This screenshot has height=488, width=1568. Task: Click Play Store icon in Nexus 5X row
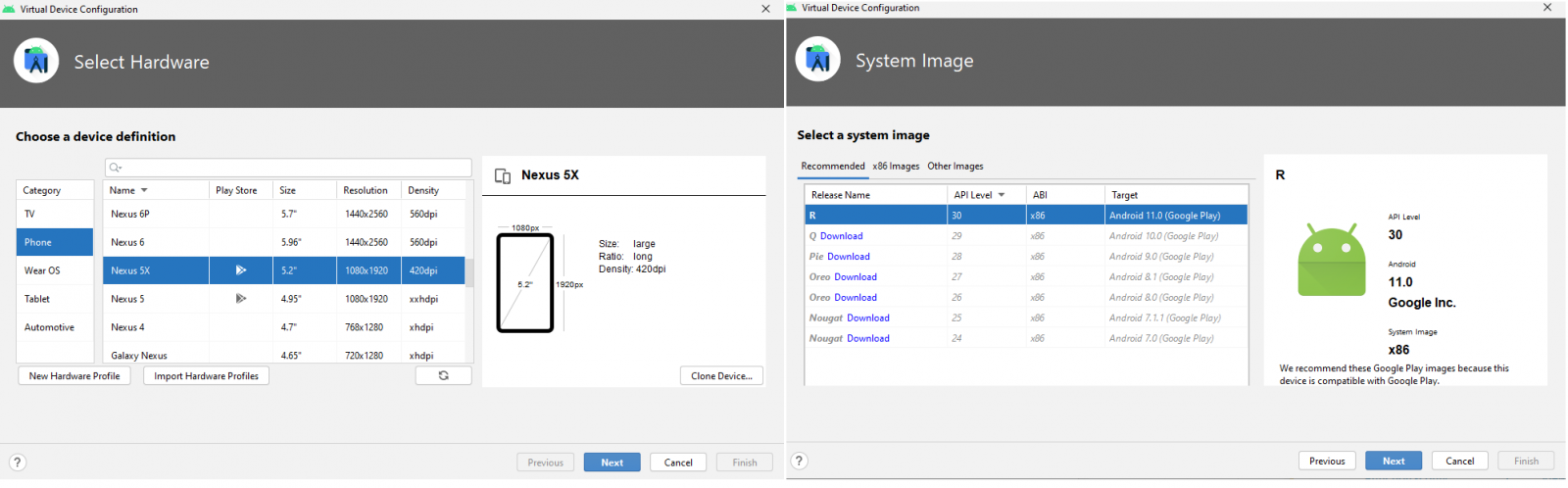(240, 270)
